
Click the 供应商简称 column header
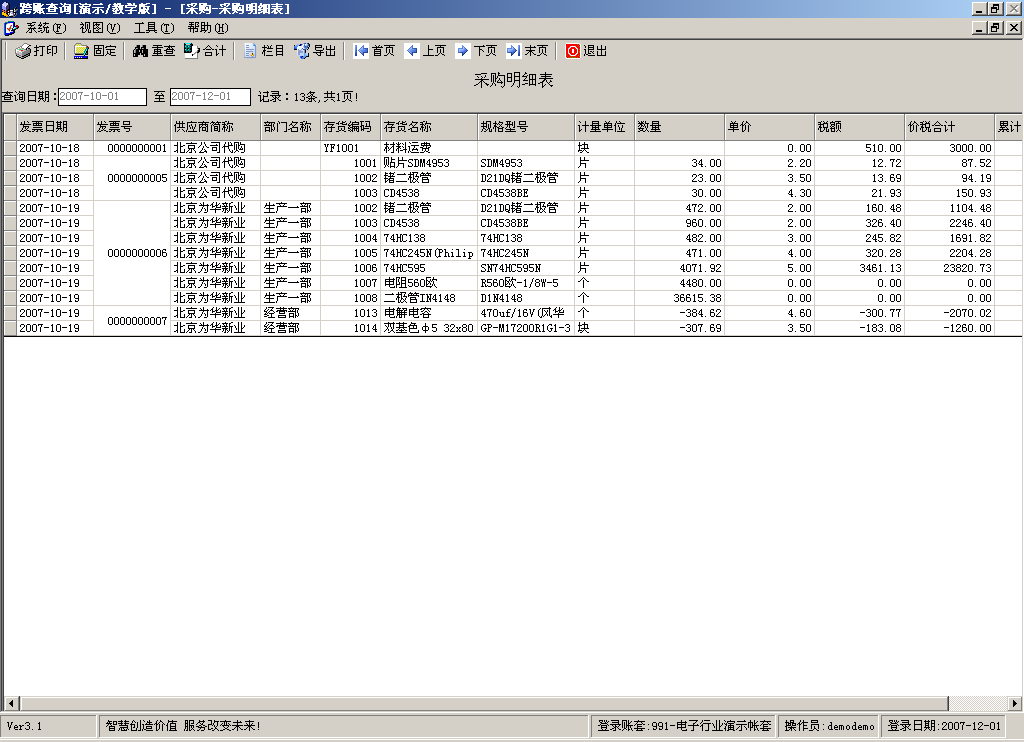tap(216, 127)
